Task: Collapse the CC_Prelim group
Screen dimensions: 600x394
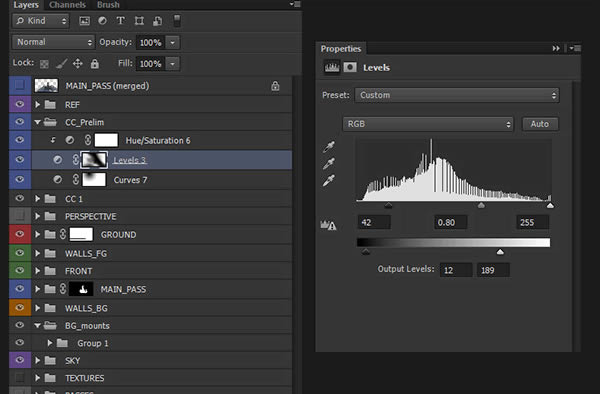Action: click(38, 122)
